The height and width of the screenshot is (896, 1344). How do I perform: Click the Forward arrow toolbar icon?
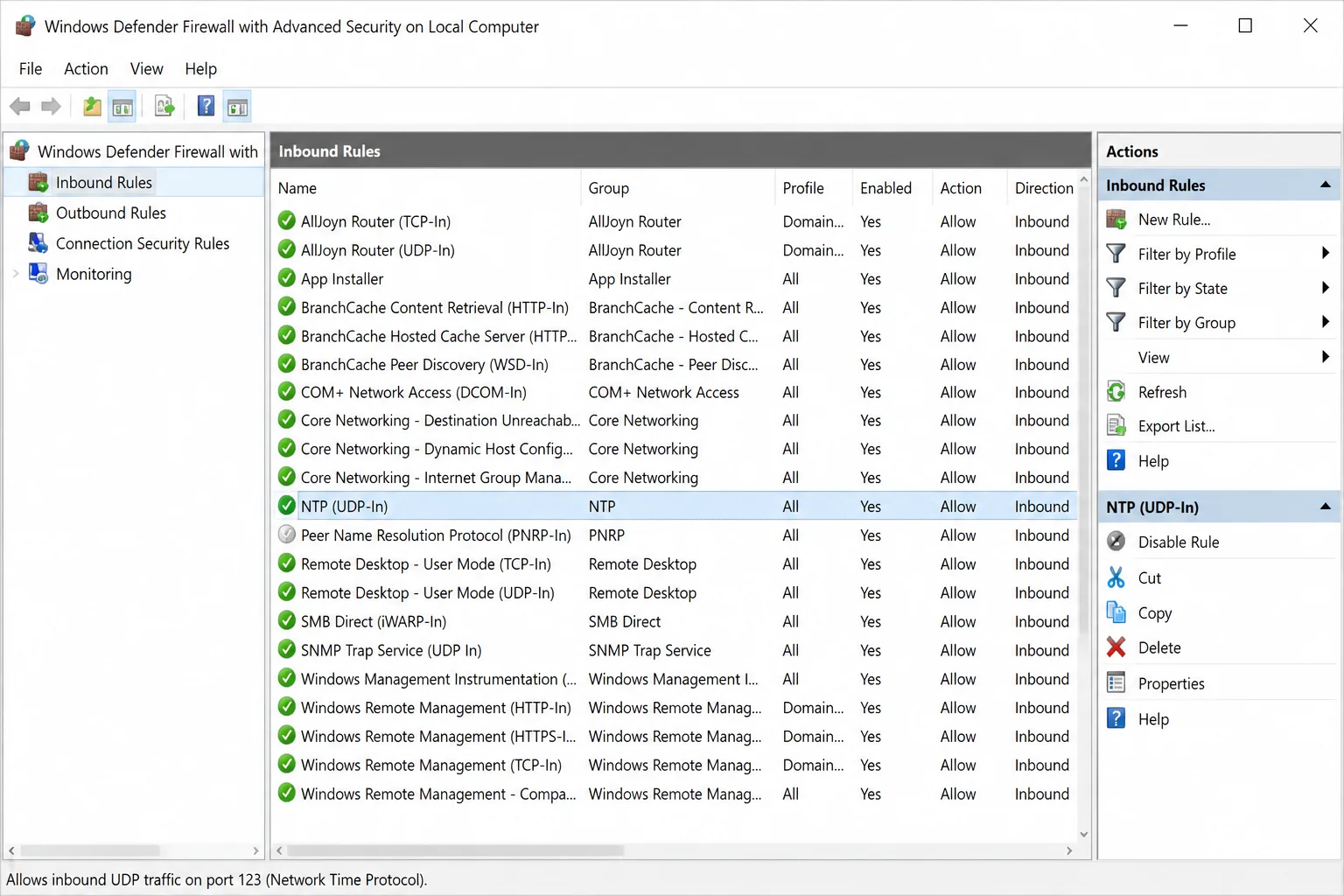click(52, 107)
